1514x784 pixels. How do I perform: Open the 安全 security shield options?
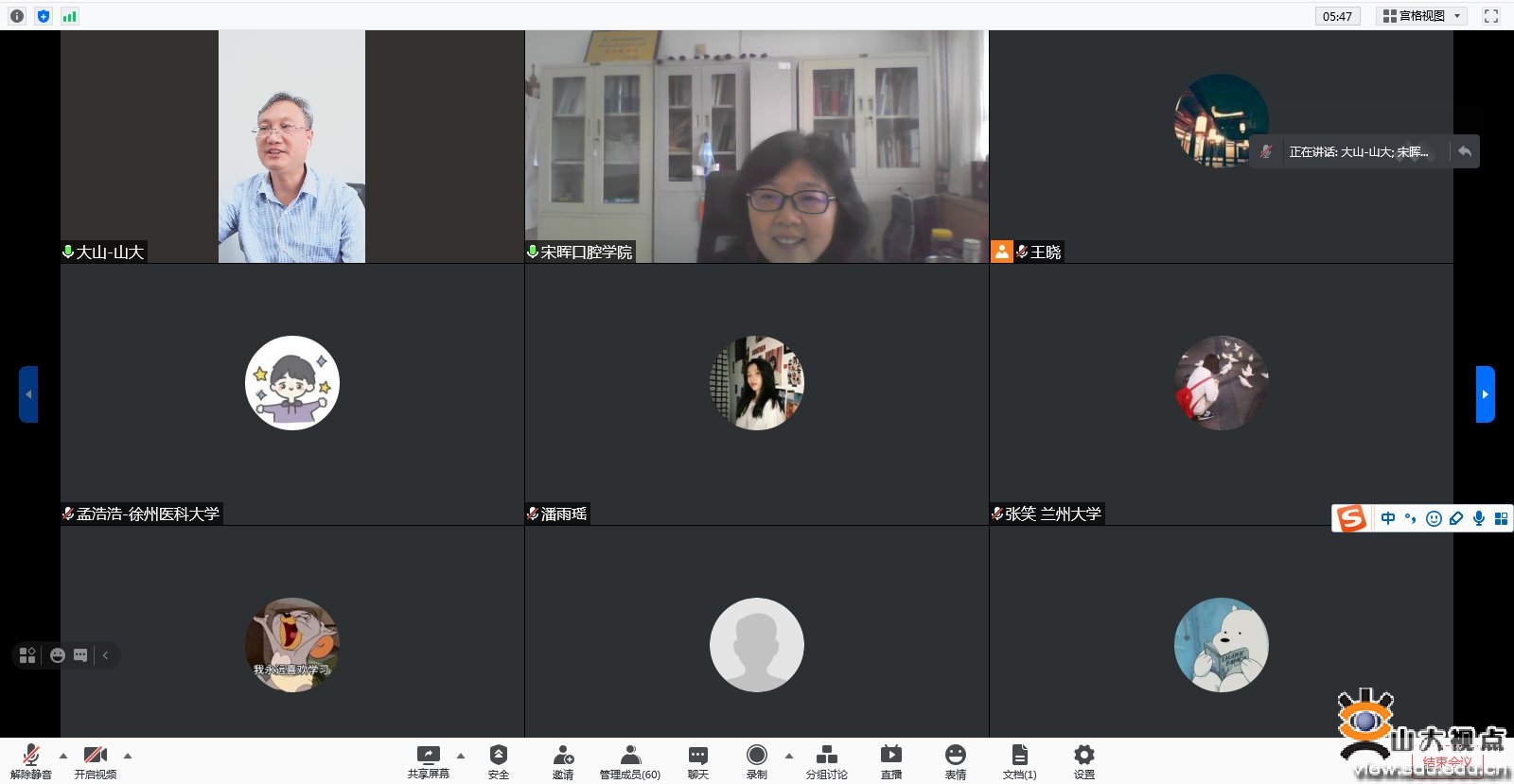click(x=499, y=758)
